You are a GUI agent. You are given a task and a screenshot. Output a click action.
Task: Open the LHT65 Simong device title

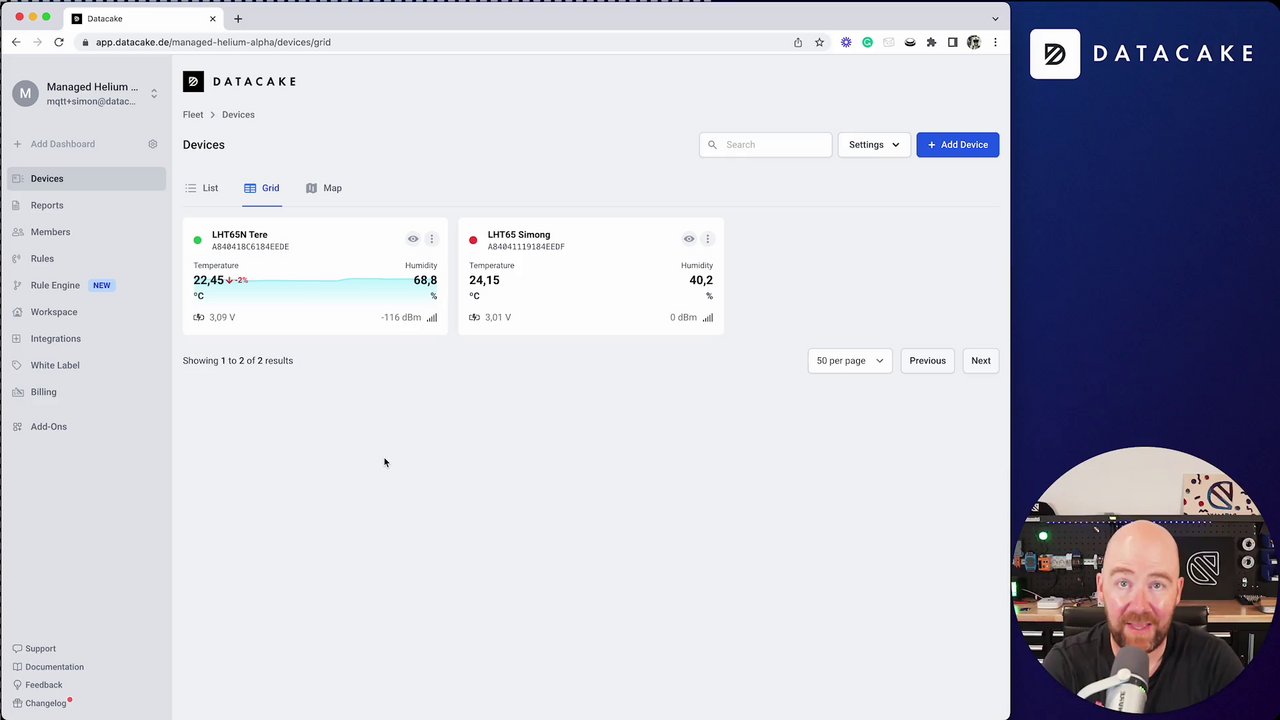coord(519,235)
